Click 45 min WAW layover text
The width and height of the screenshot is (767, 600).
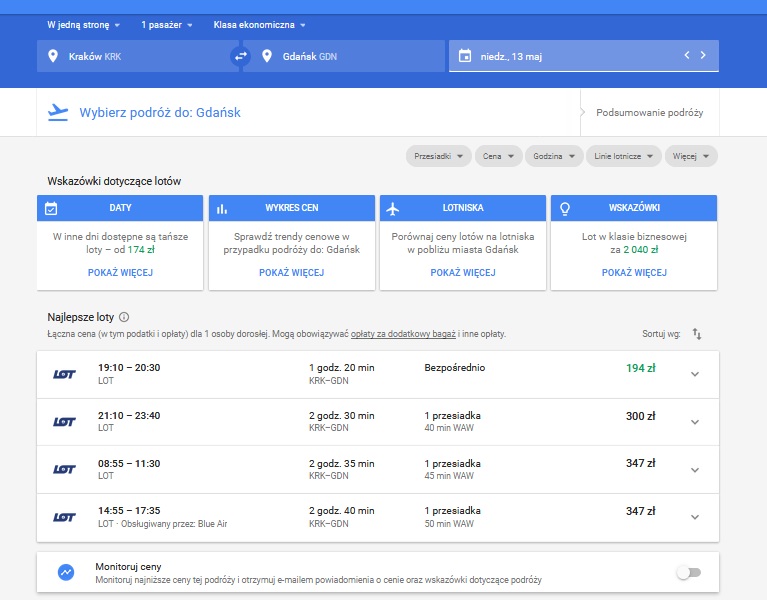(449, 476)
